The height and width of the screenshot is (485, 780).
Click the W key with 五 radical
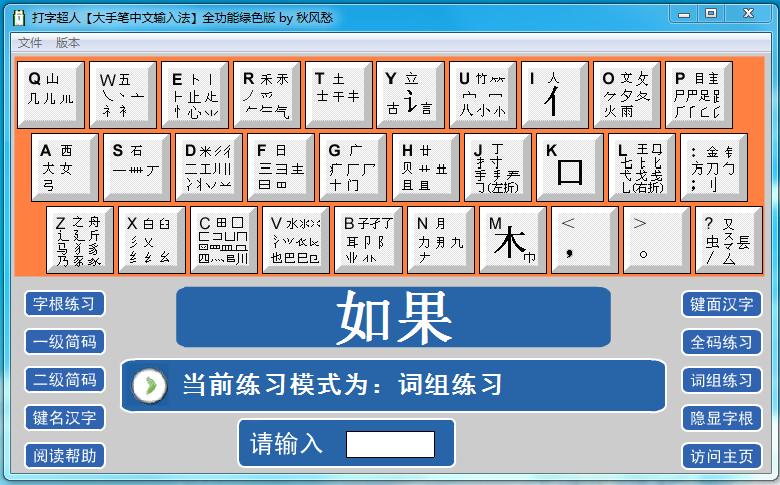(x=123, y=95)
